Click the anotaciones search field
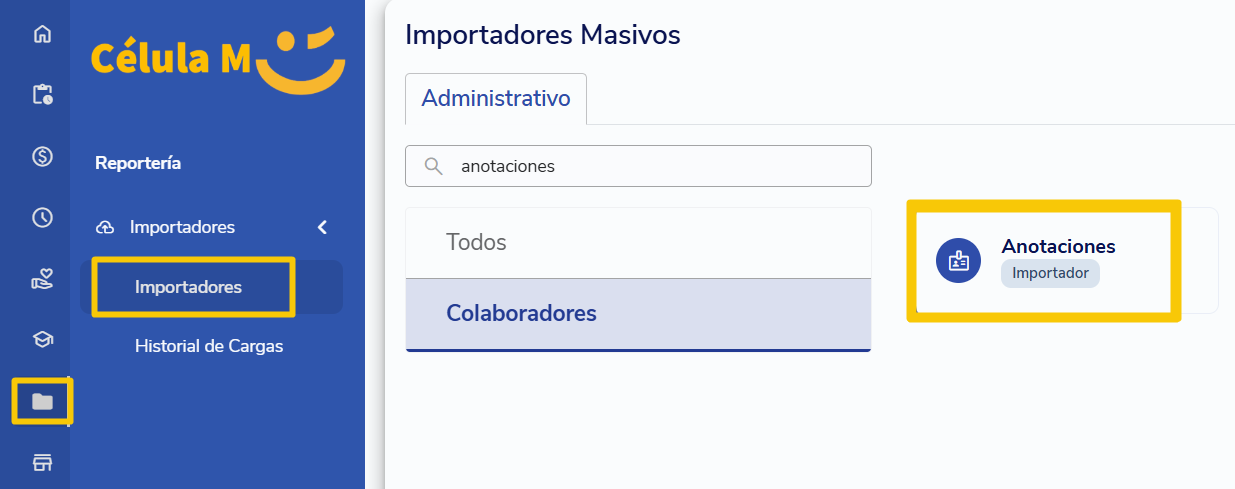The height and width of the screenshot is (489, 1235). click(x=638, y=166)
